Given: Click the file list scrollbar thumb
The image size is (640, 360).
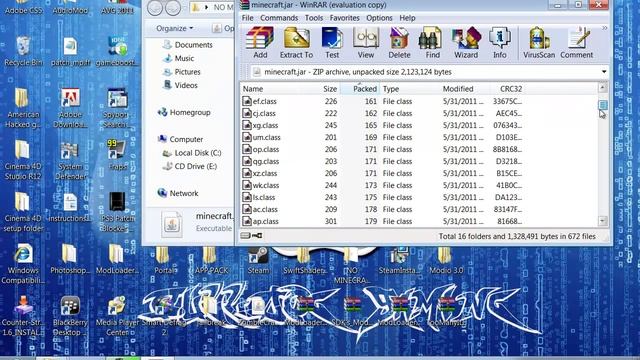Looking at the screenshot, I should pyautogui.click(x=603, y=105).
